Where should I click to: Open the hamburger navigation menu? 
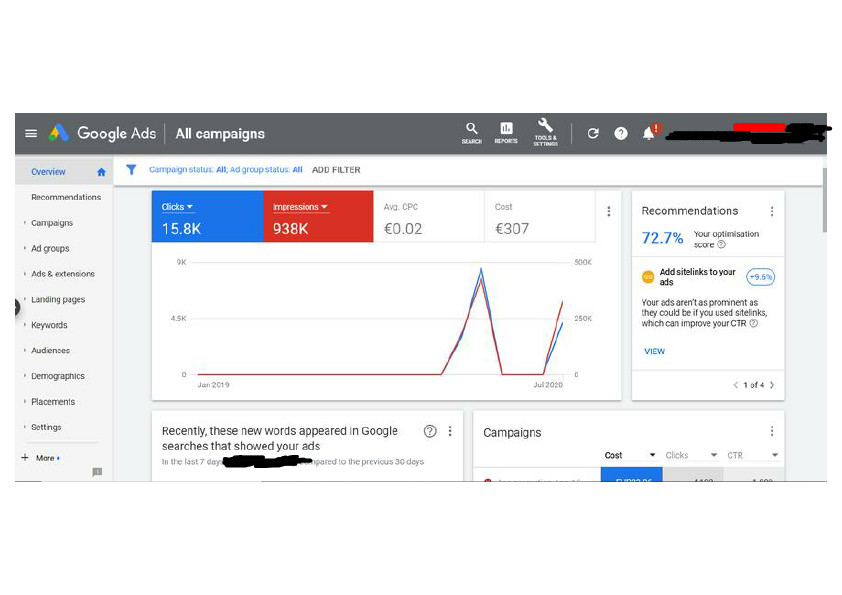point(31,133)
